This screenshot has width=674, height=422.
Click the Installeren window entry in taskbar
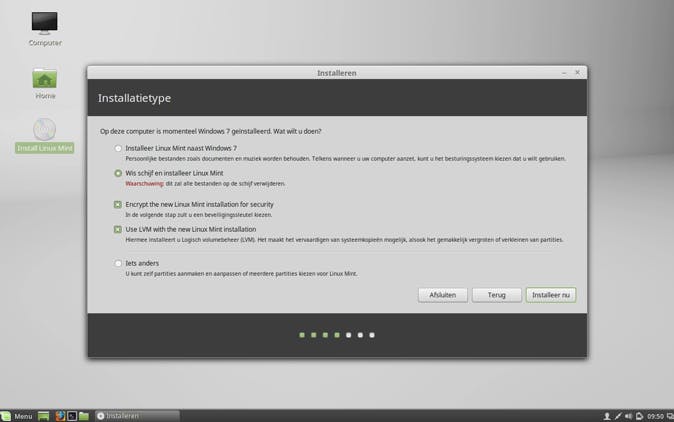[x=137, y=416]
